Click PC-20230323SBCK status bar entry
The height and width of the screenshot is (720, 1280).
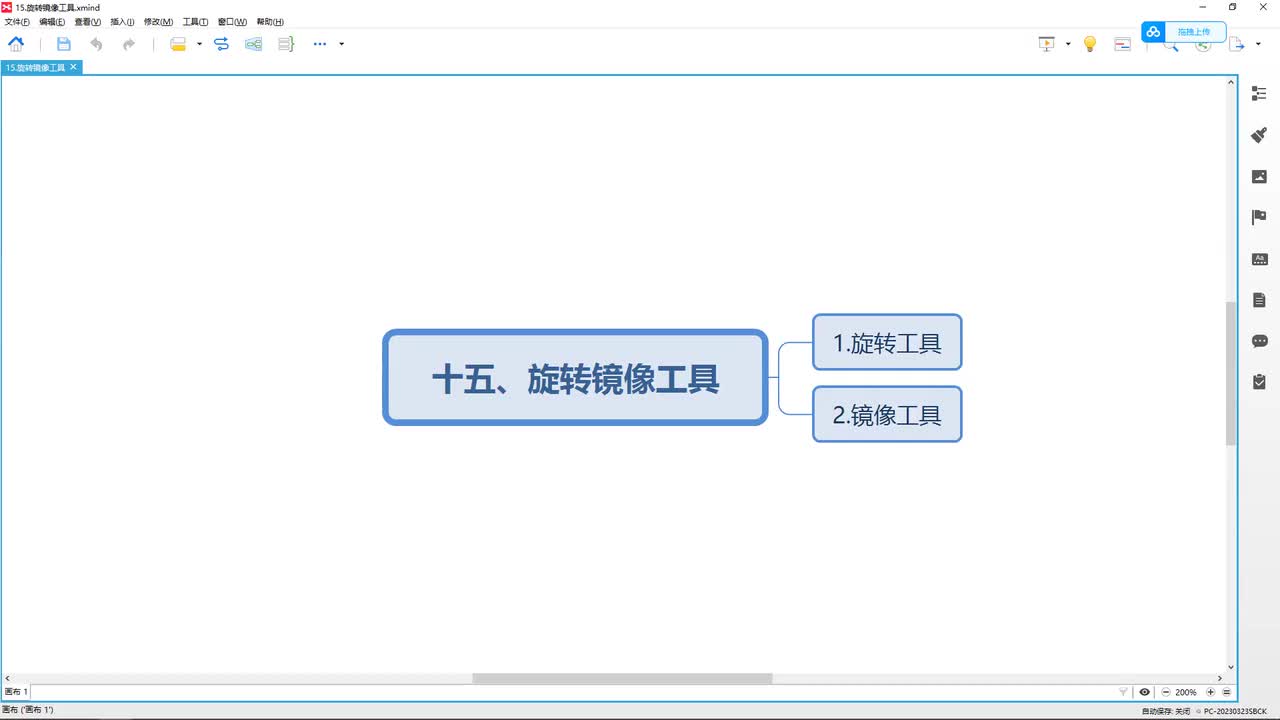[1235, 711]
